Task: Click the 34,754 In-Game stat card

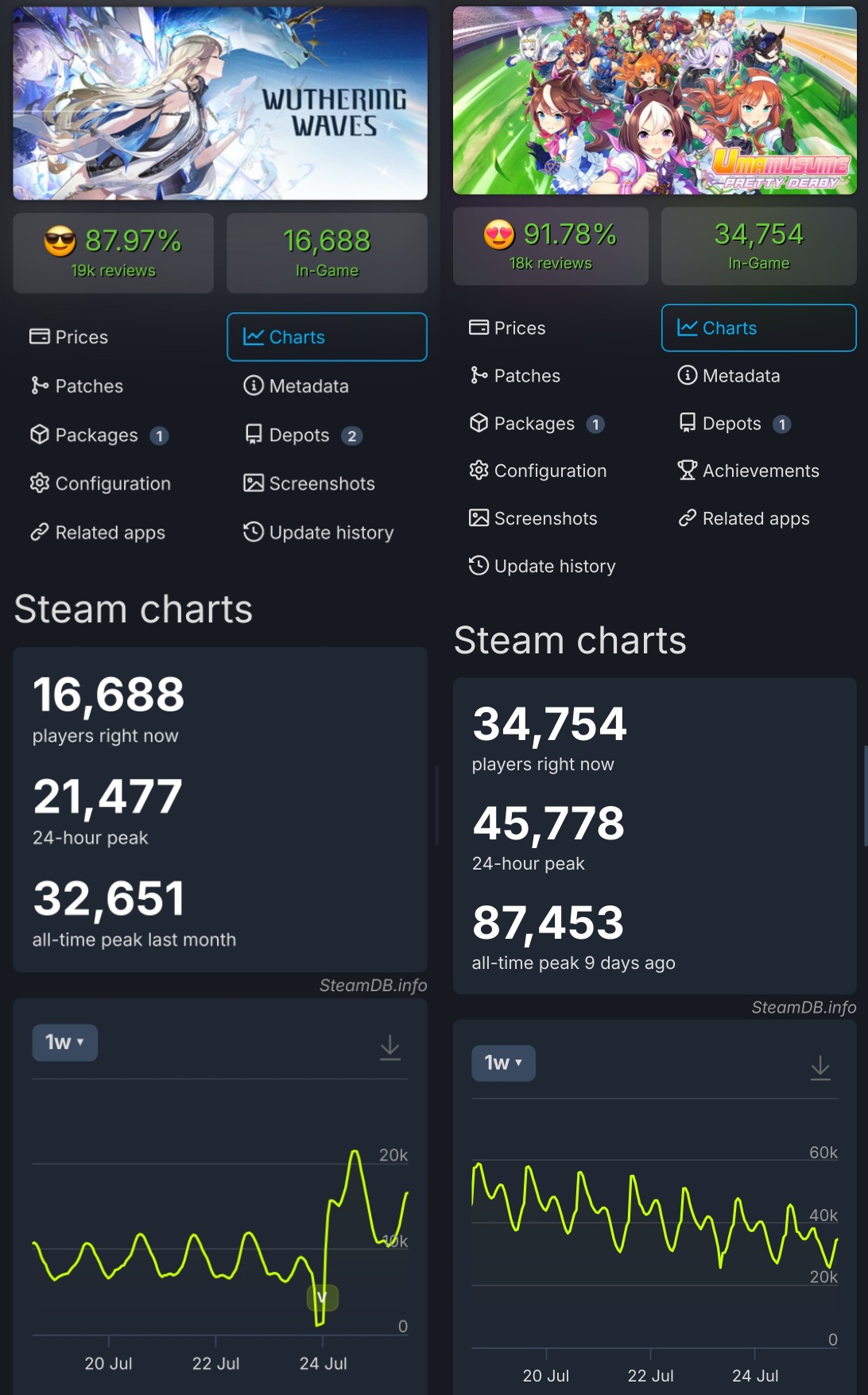Action: (x=758, y=246)
